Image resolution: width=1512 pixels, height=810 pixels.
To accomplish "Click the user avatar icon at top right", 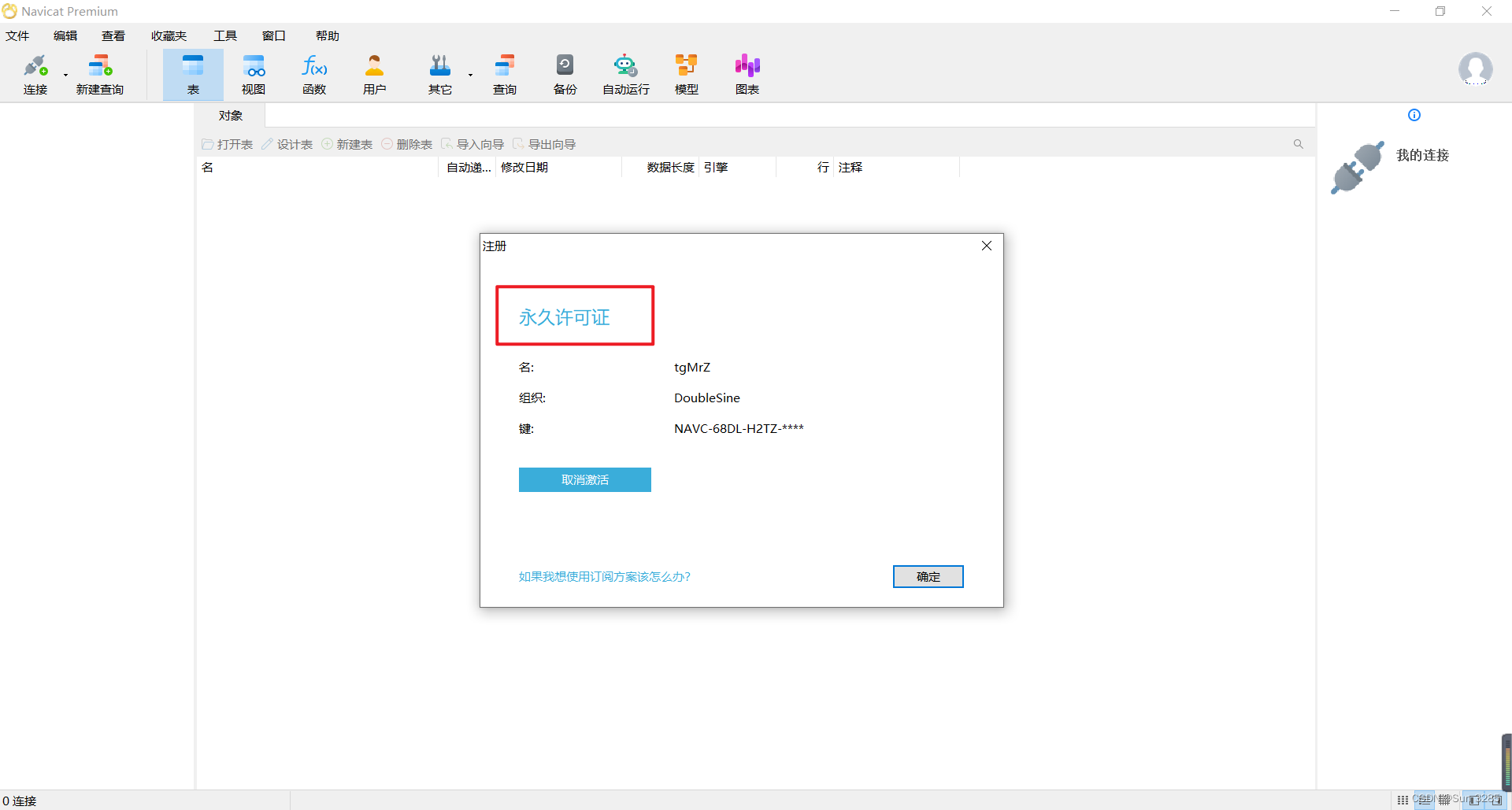I will pos(1475,69).
